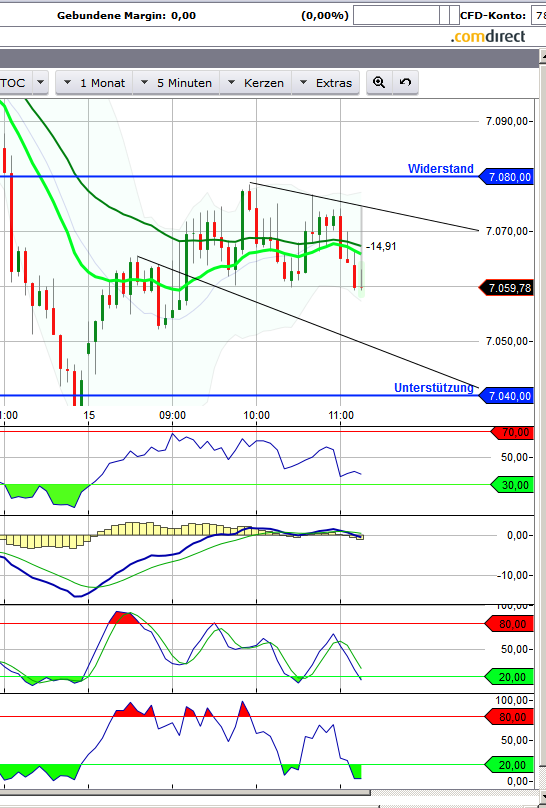Open the 5 Minuten interval dropdown

coord(176,83)
